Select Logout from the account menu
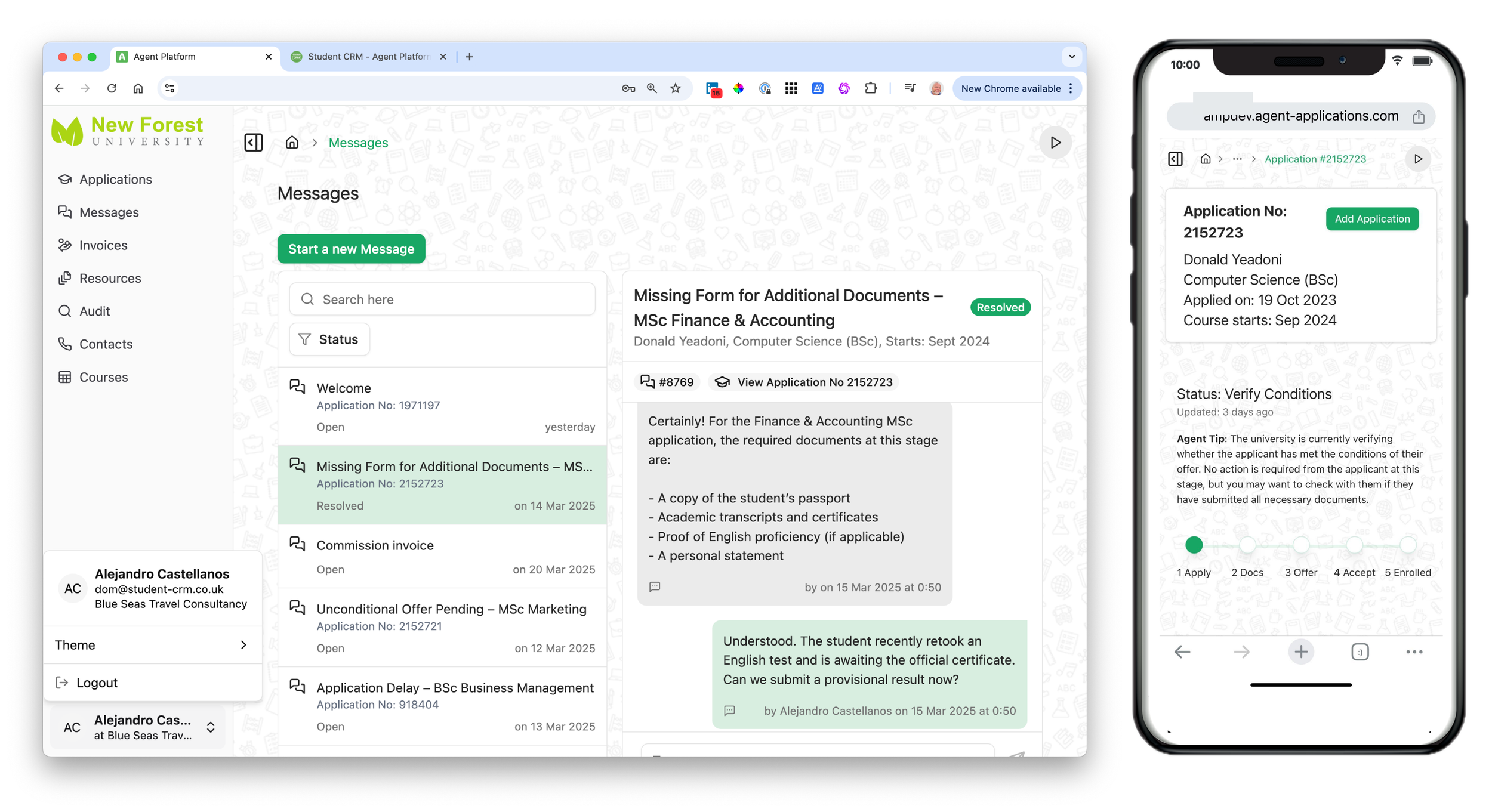Screen dimensions: 1492x812 [x=97, y=683]
